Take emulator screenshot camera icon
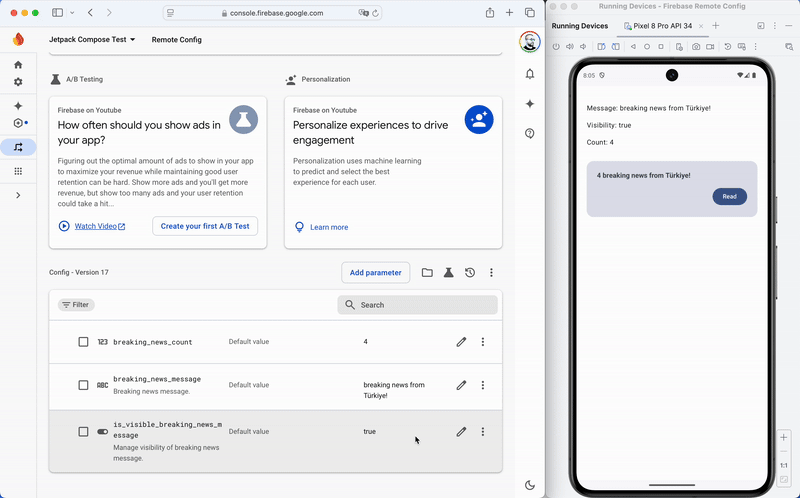This screenshot has width=800, height=498. click(x=696, y=46)
